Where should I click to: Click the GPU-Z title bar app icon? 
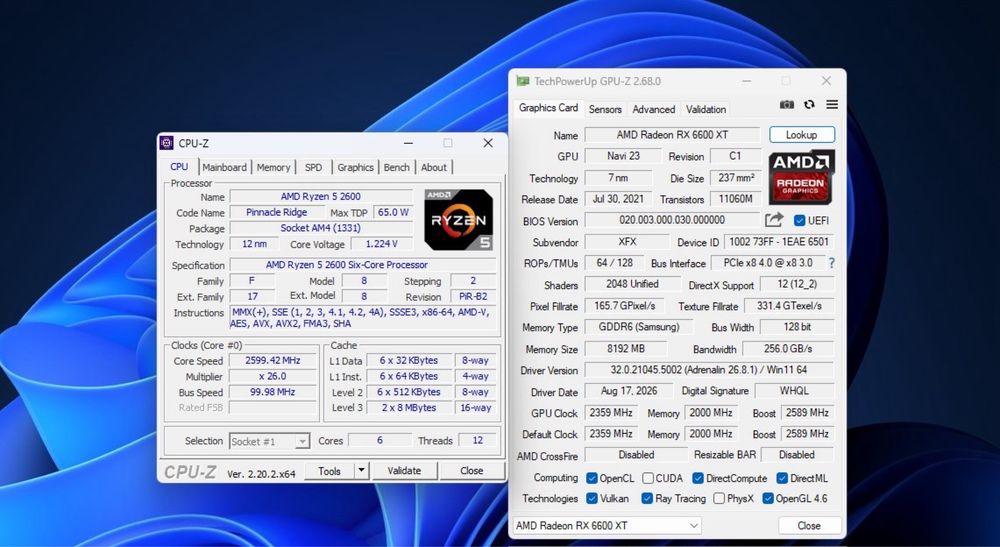tap(523, 81)
